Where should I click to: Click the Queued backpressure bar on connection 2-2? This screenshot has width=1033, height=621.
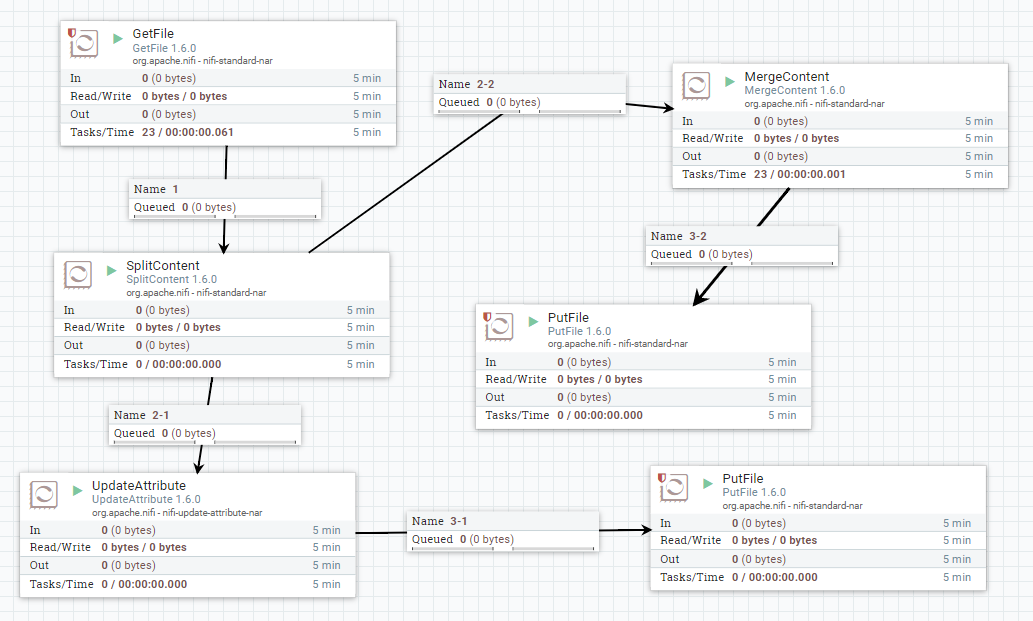tap(529, 111)
